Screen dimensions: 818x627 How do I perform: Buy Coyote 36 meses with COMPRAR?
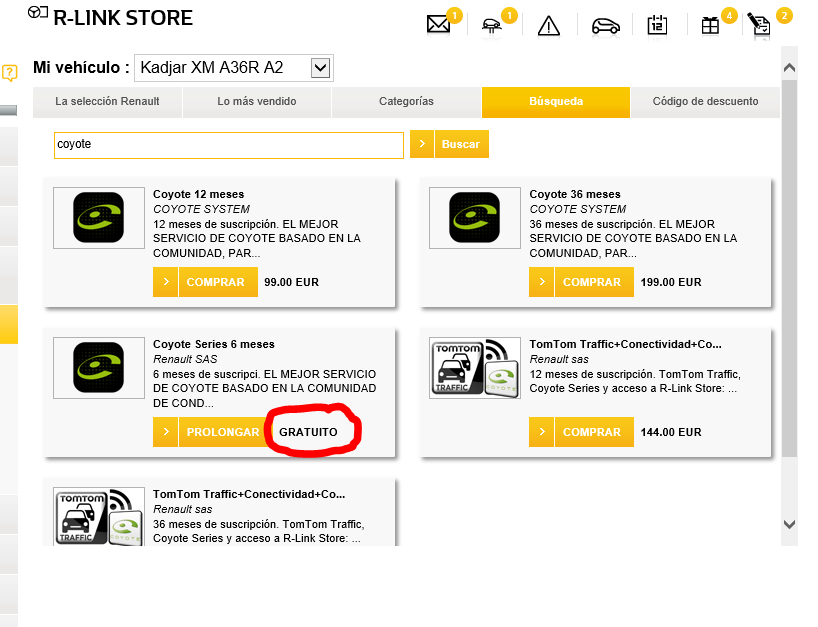[x=594, y=282]
